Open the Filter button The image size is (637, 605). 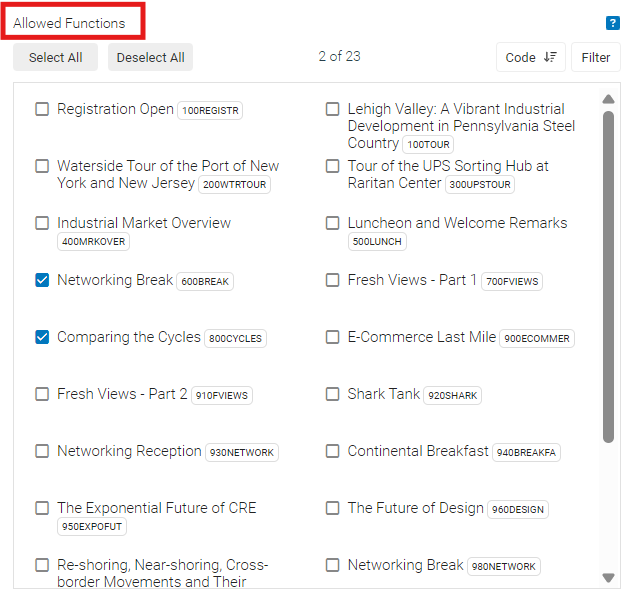(596, 57)
